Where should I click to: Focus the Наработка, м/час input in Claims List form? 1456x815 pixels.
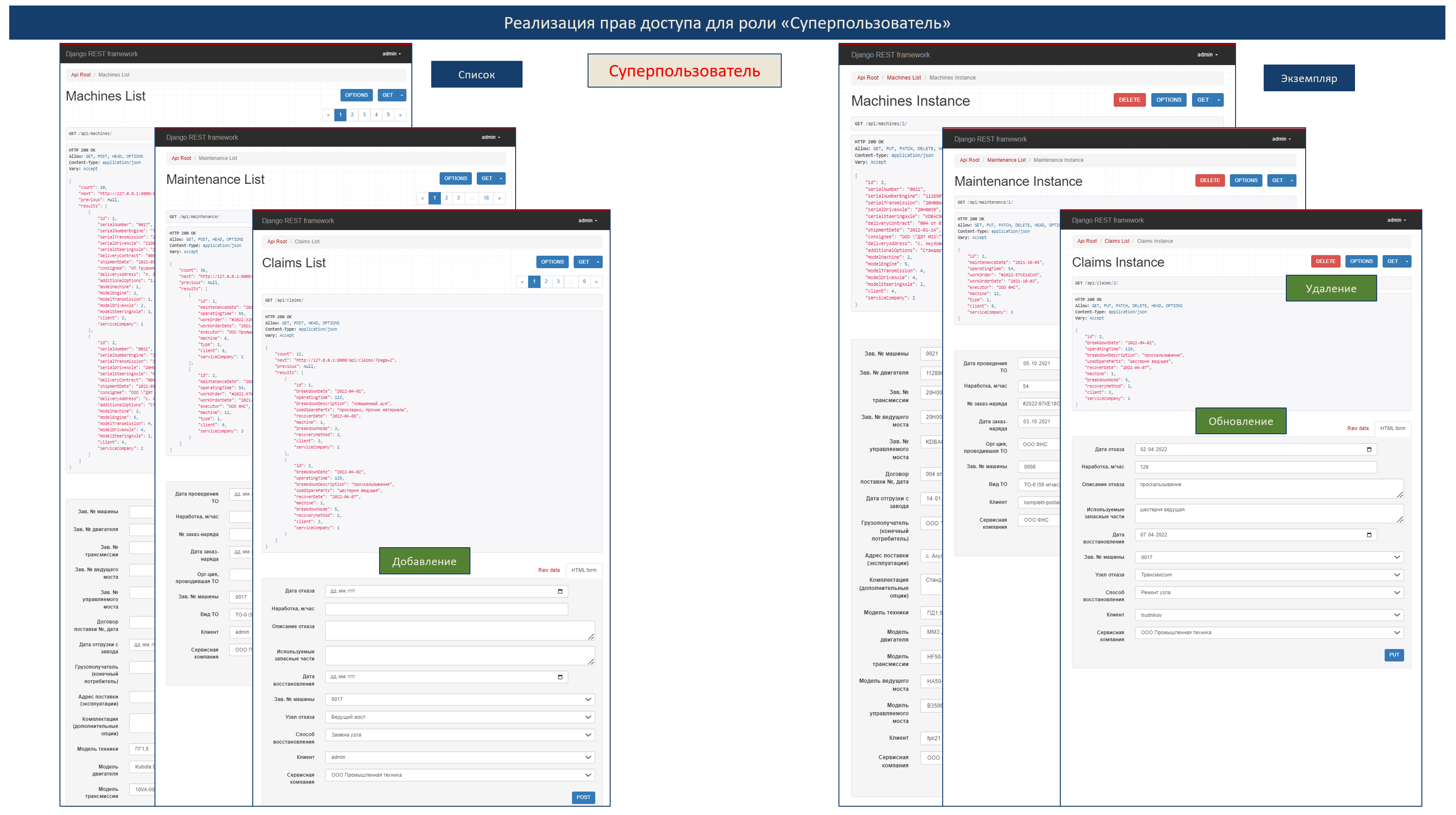pyautogui.click(x=446, y=609)
